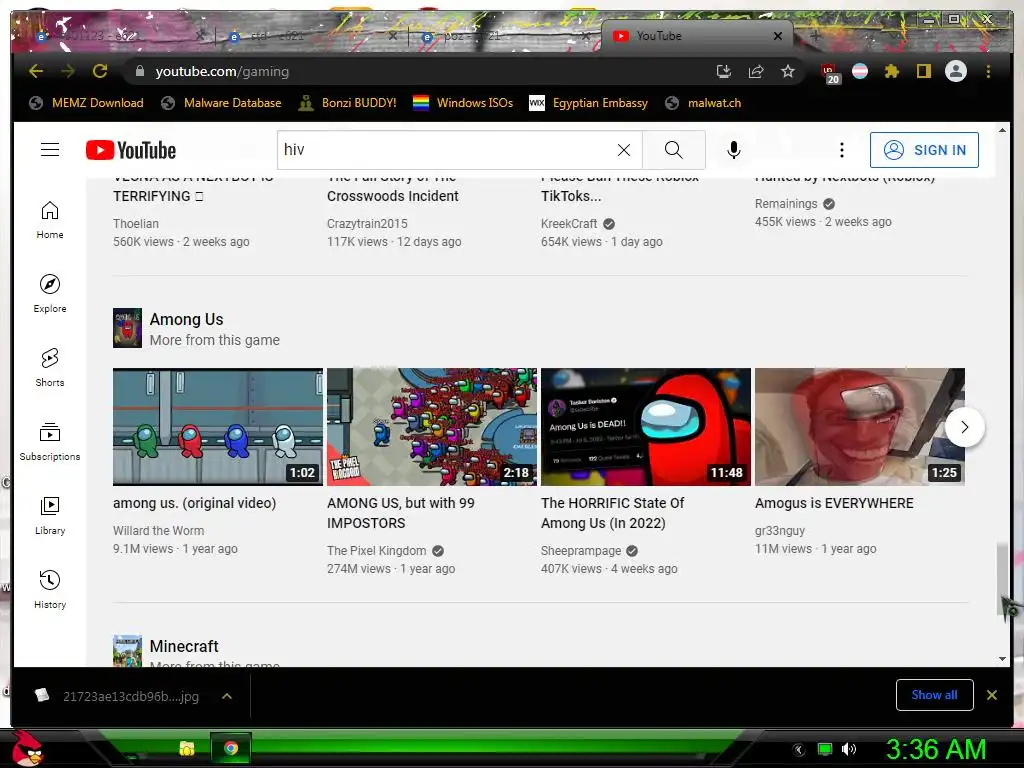Open HORRIFIC State Of Among Us thumbnail
This screenshot has width=1024, height=768.
646,426
